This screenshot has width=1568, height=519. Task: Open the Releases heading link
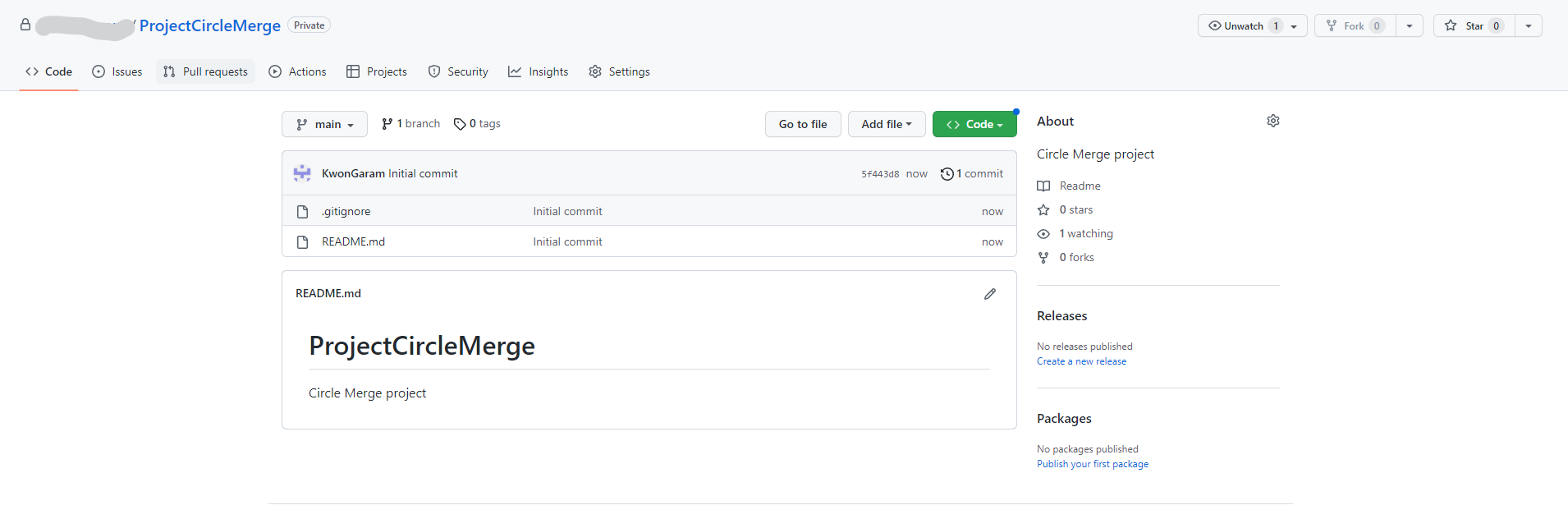1061,315
